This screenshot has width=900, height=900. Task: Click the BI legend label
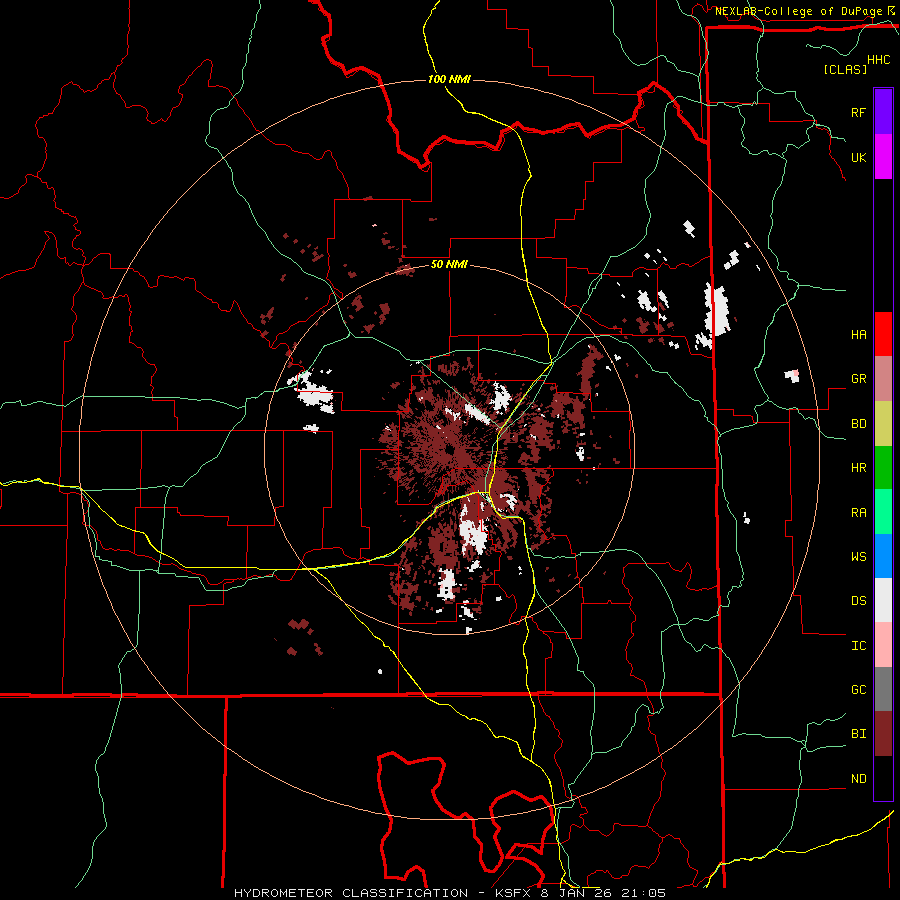858,734
